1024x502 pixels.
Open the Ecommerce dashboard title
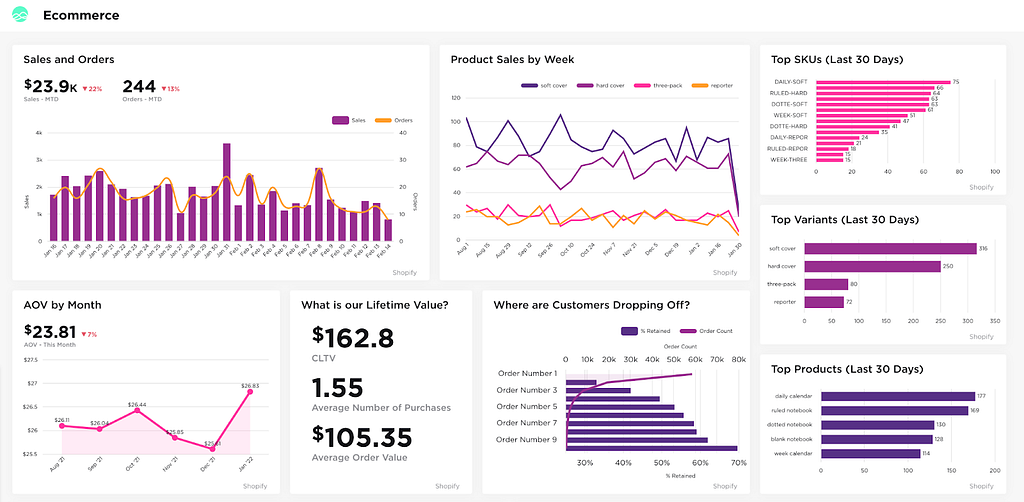pyautogui.click(x=81, y=15)
